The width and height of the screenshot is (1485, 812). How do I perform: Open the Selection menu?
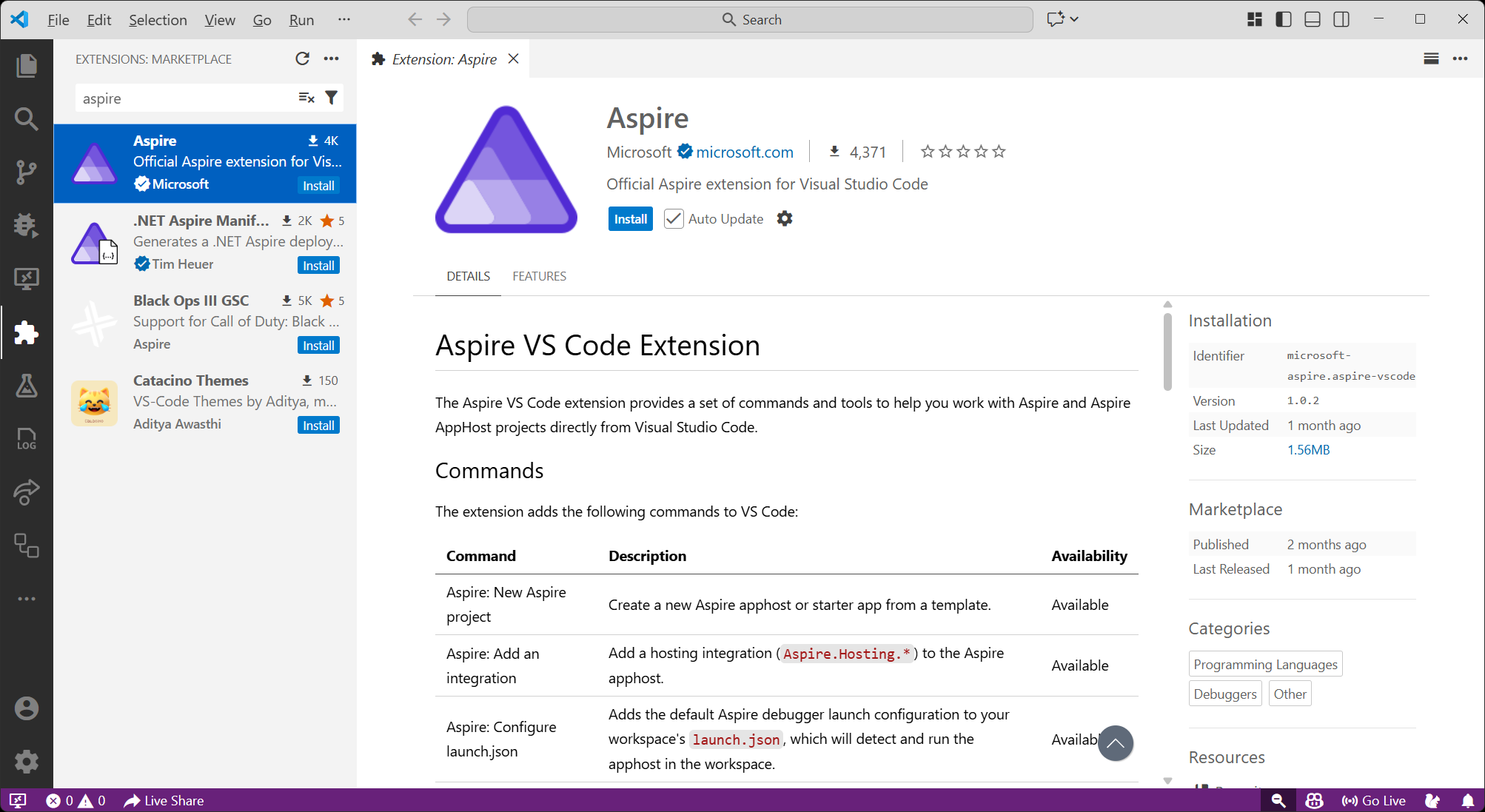(x=158, y=20)
